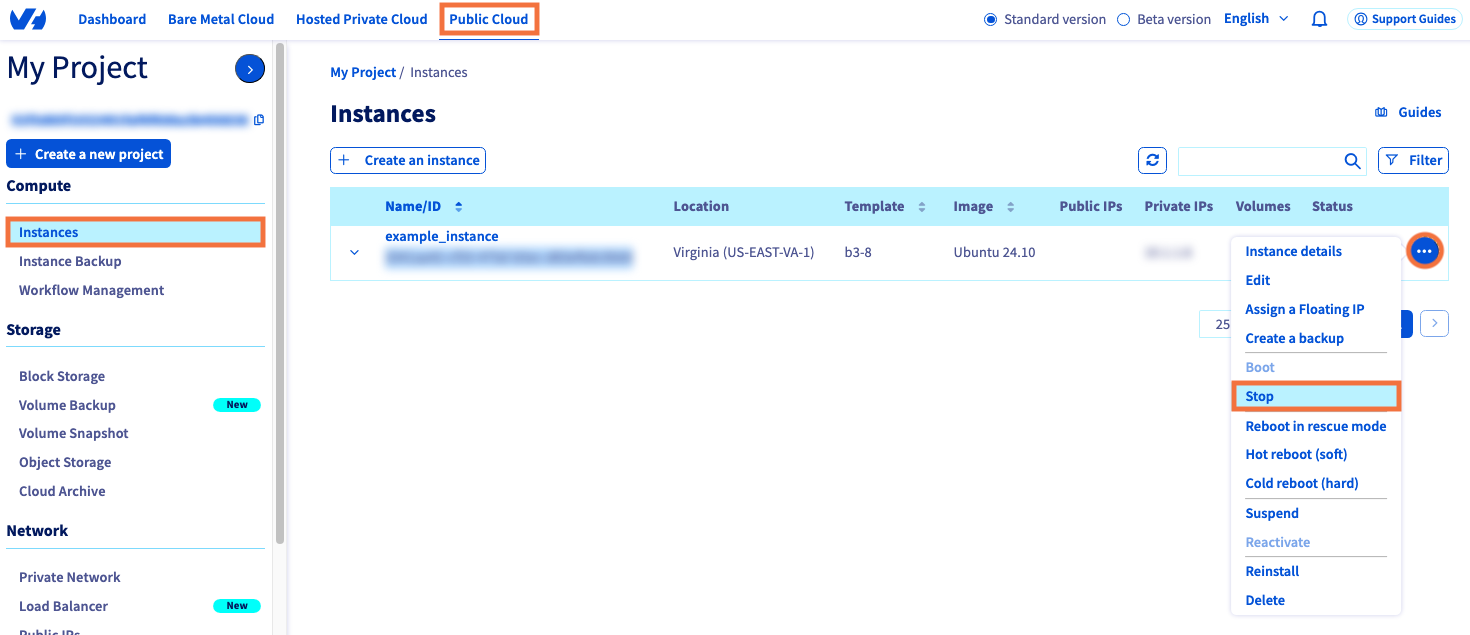The height and width of the screenshot is (635, 1470).
Task: Click Delete in the actions menu
Action: pyautogui.click(x=1265, y=600)
